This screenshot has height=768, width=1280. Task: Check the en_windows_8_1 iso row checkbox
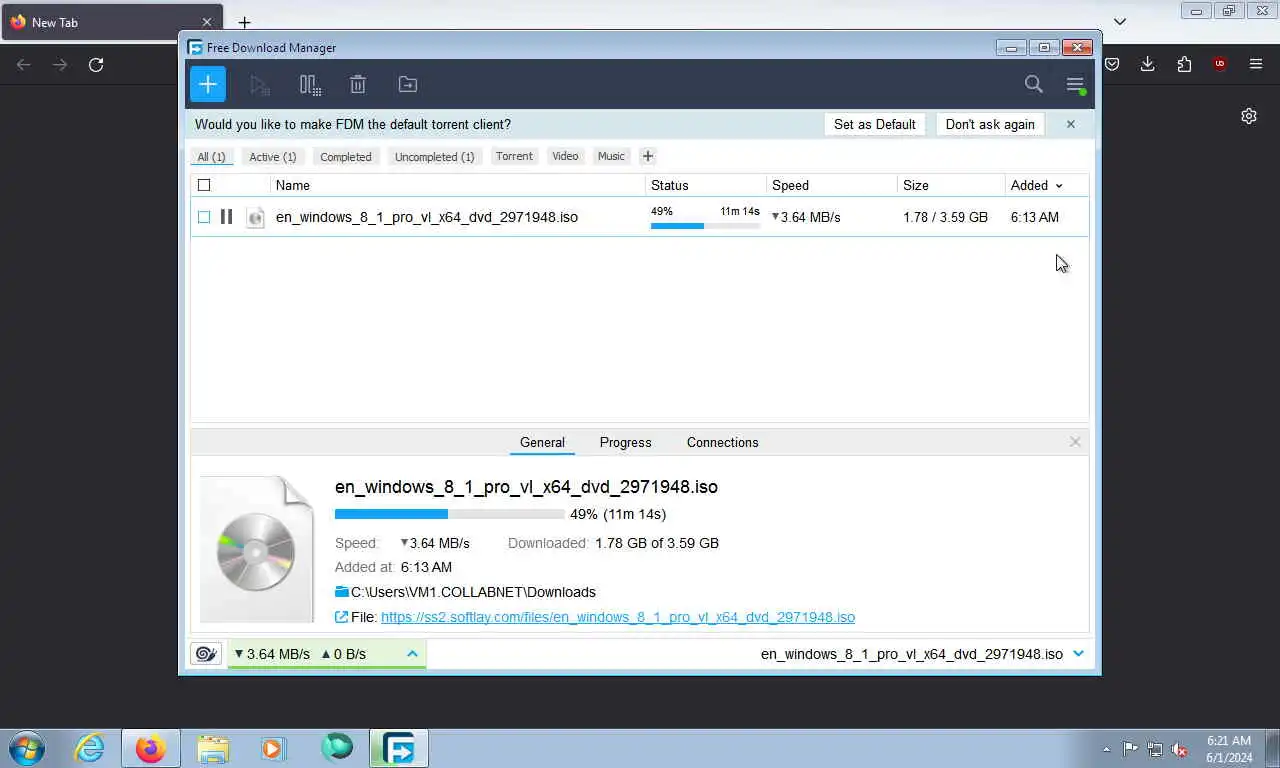204,217
